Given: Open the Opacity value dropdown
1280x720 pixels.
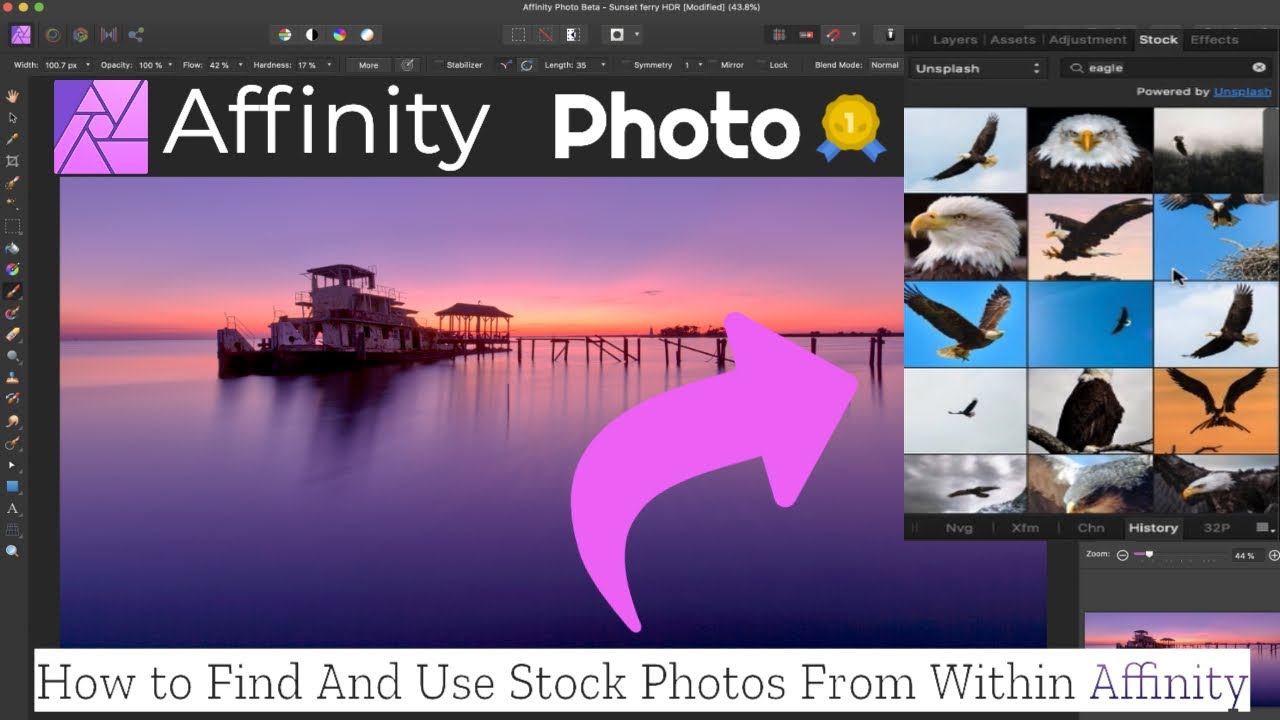Looking at the screenshot, I should [x=171, y=65].
